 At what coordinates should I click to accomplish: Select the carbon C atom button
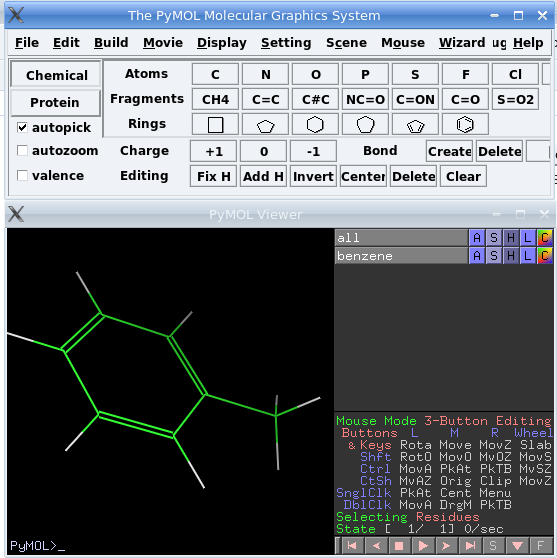[x=215, y=74]
